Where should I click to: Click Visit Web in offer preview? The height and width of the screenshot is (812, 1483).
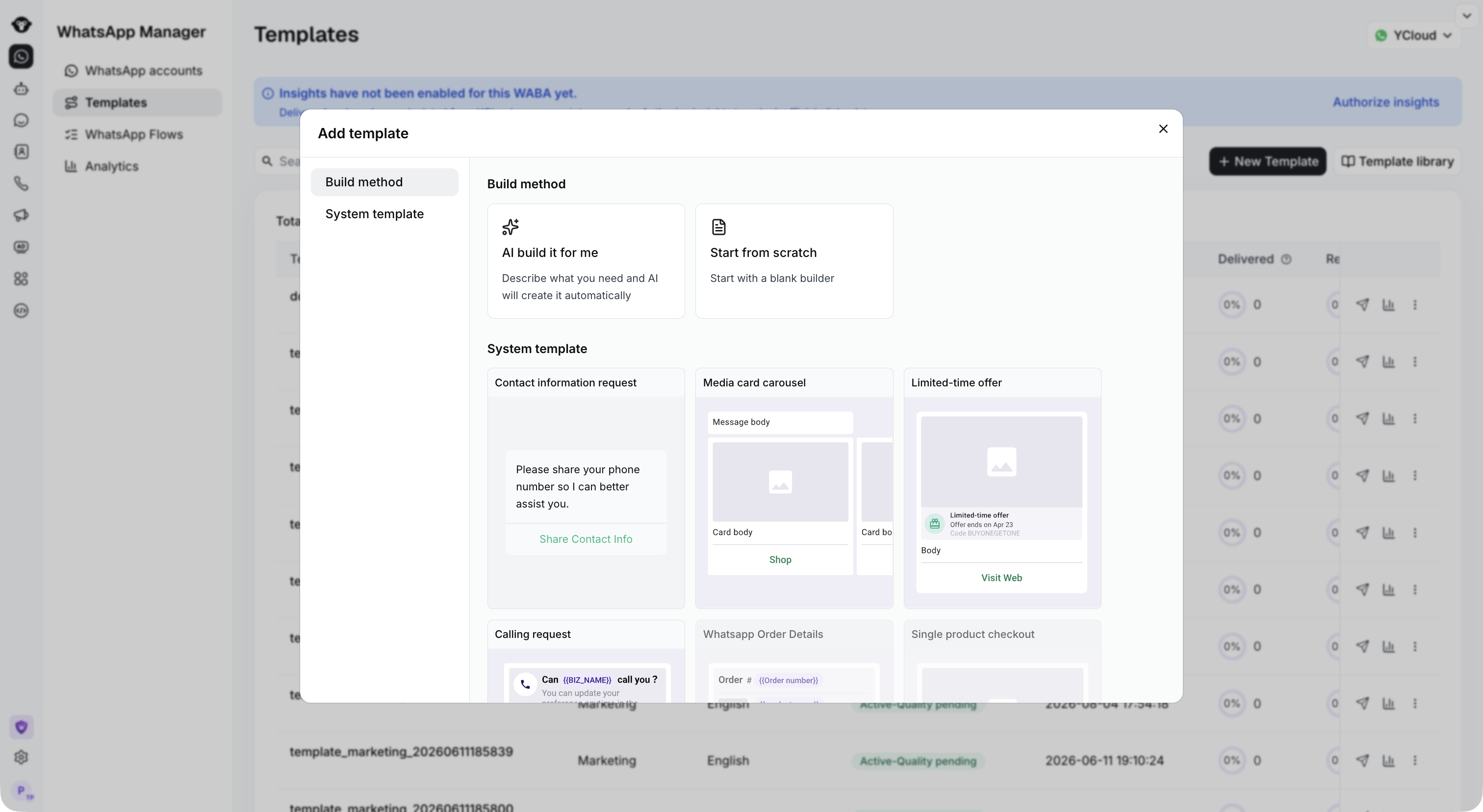[1002, 578]
